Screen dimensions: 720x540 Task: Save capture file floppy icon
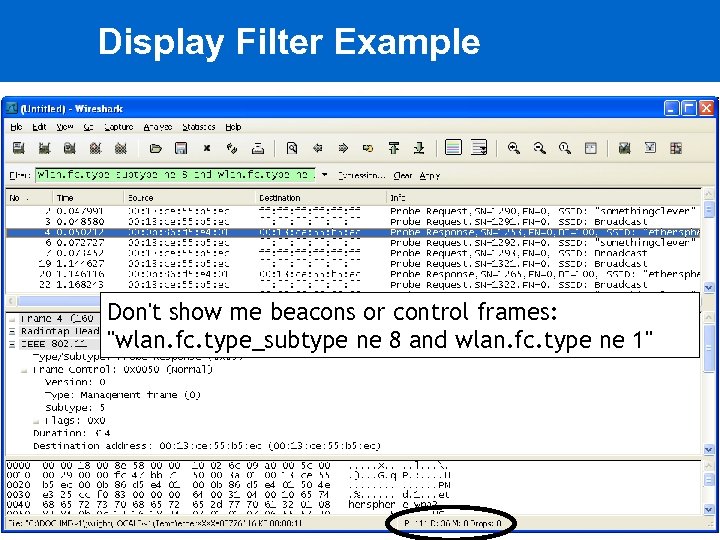point(181,148)
